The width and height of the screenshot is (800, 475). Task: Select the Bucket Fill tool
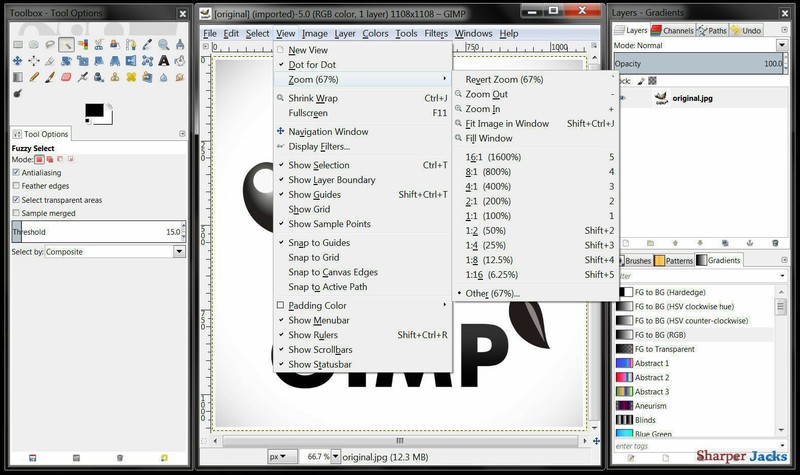[x=180, y=61]
